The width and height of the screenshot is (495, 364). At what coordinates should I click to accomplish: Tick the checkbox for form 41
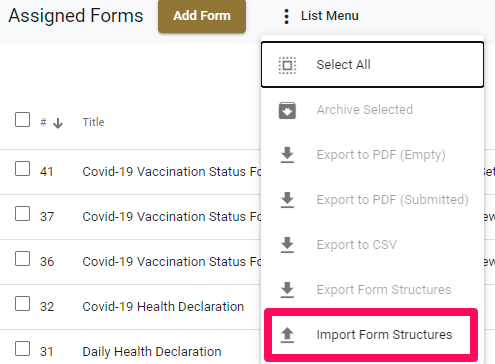22,169
